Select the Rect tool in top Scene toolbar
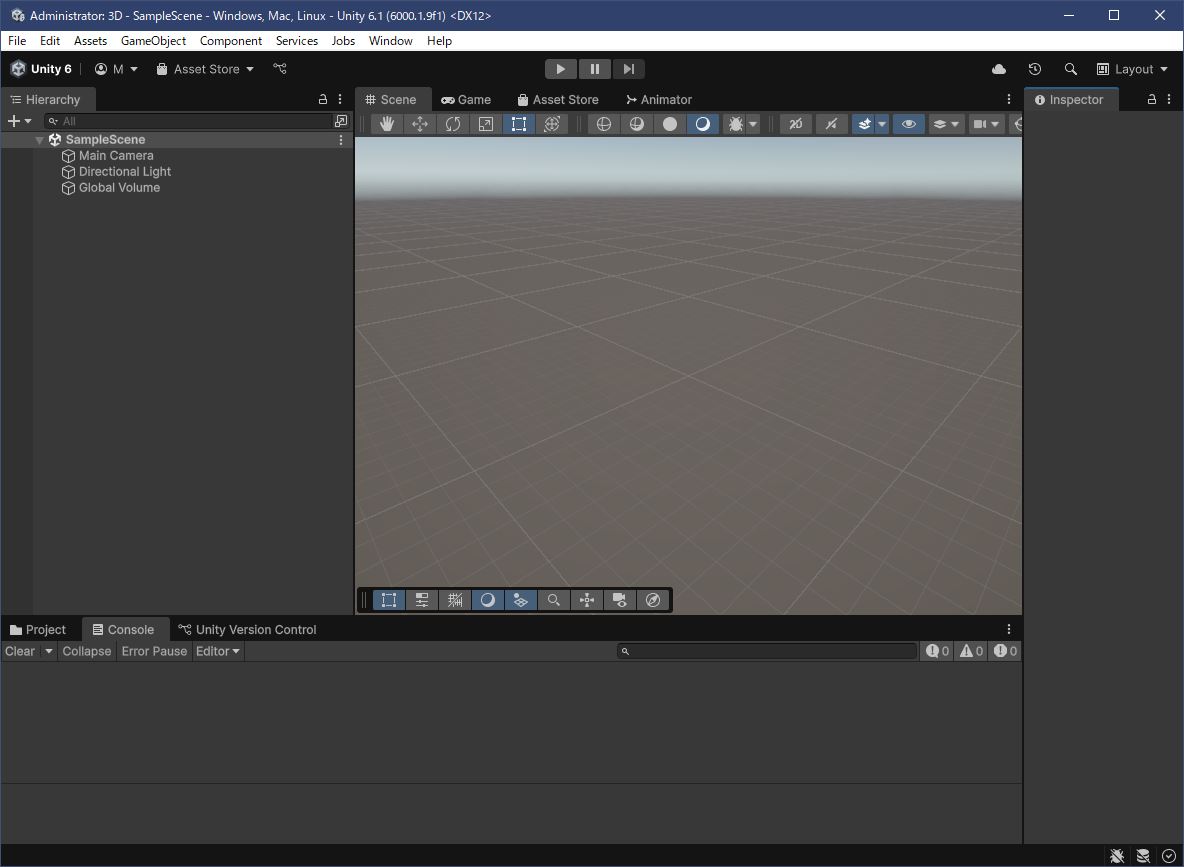Screen dimensions: 1184x867 (x=519, y=124)
